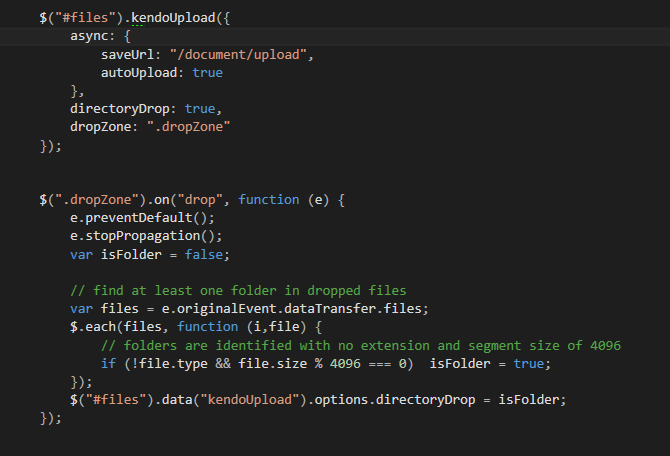Image resolution: width=670 pixels, height=456 pixels.
Task: Click !file.type in the condition
Action: tap(169, 364)
